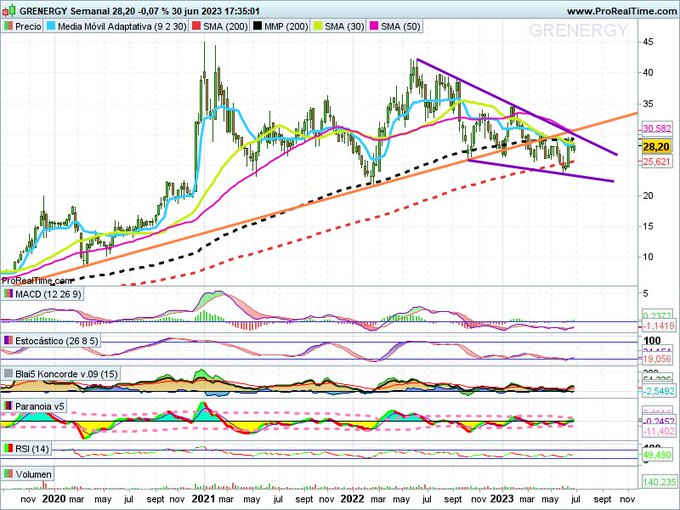Click the Volumen panel icon

(x=8, y=474)
